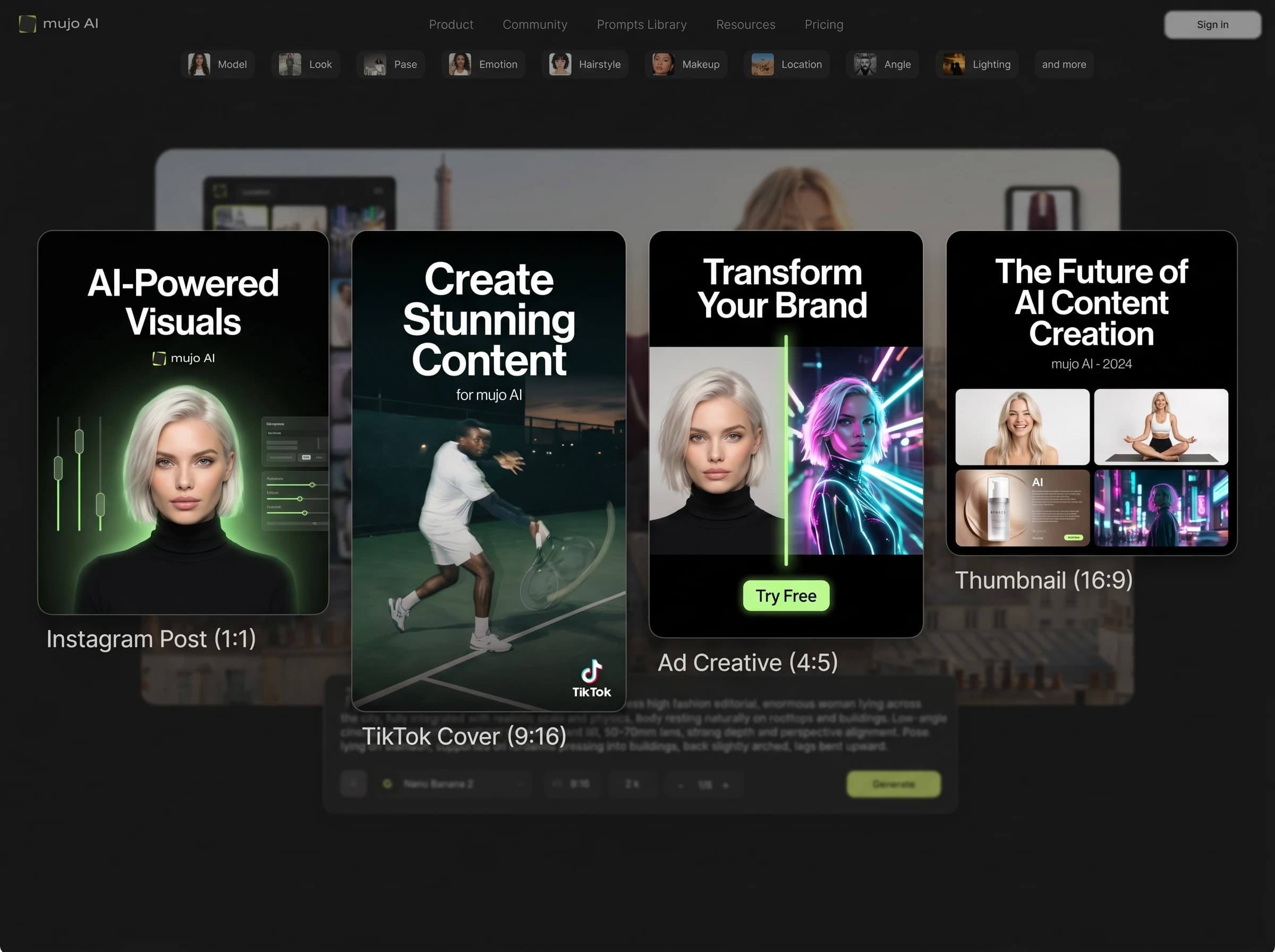Viewport: 1275px width, 952px height.
Task: Click the 'Thumbnail (16:9)' label
Action: click(1043, 580)
